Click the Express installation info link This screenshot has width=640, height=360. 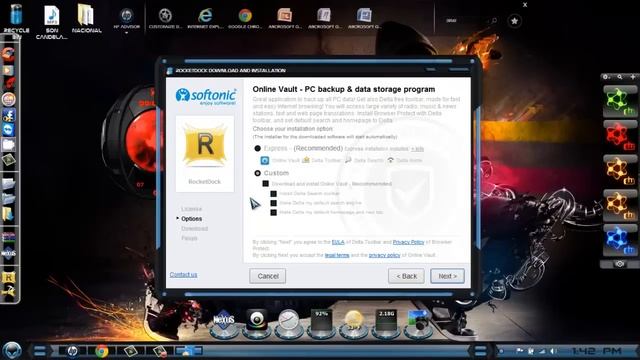tap(417, 149)
